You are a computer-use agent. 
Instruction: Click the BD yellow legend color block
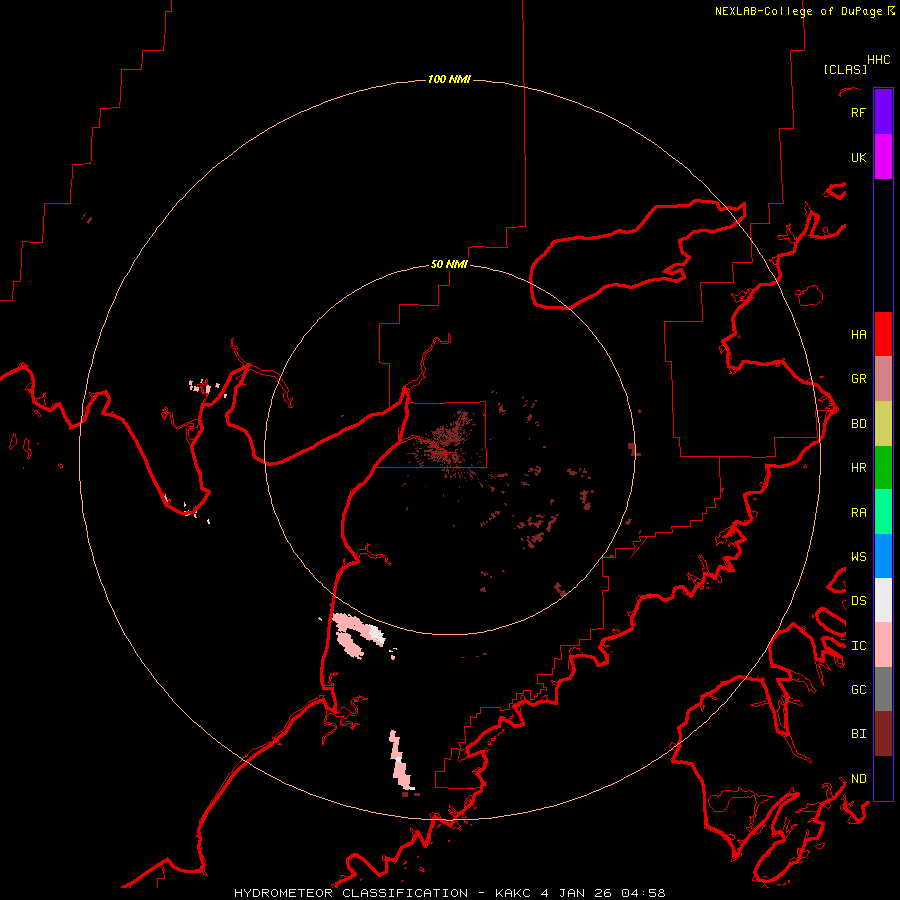click(883, 424)
